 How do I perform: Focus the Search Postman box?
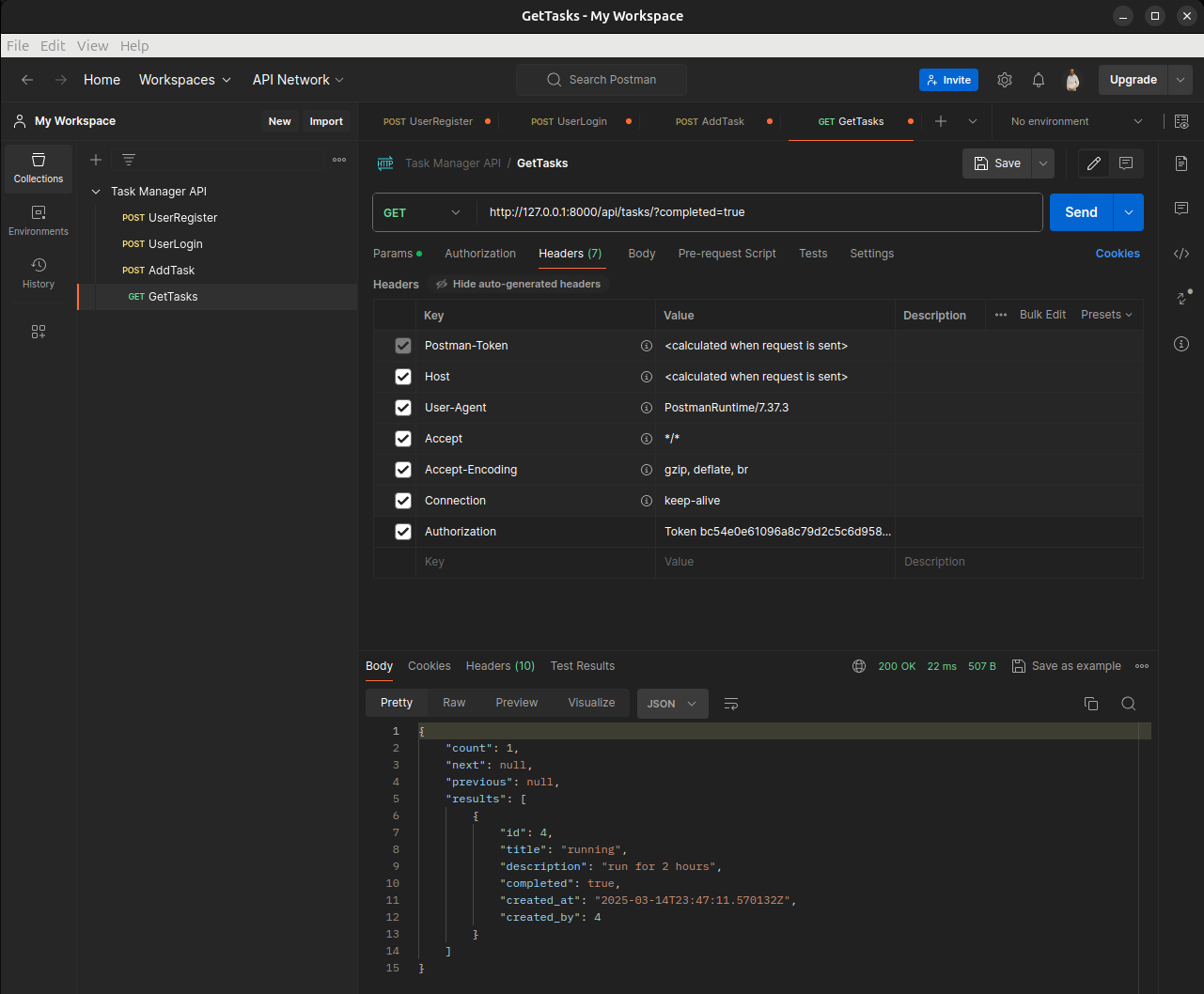tap(602, 80)
